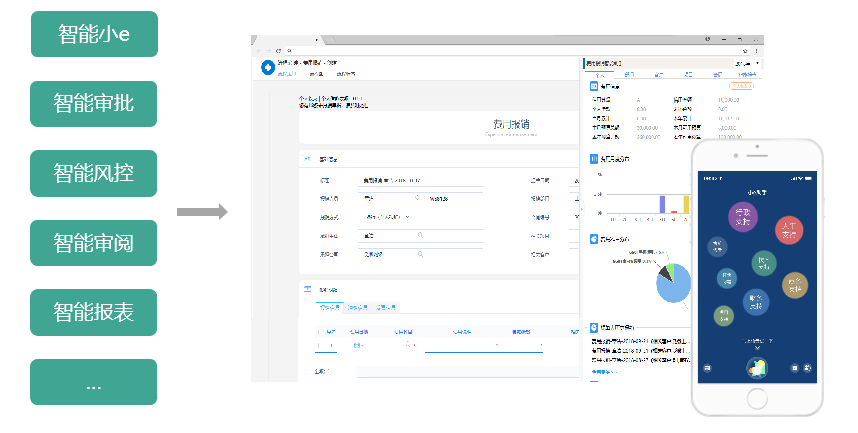Choose the 智能审阅 button
858x433 pixels.
[94, 243]
